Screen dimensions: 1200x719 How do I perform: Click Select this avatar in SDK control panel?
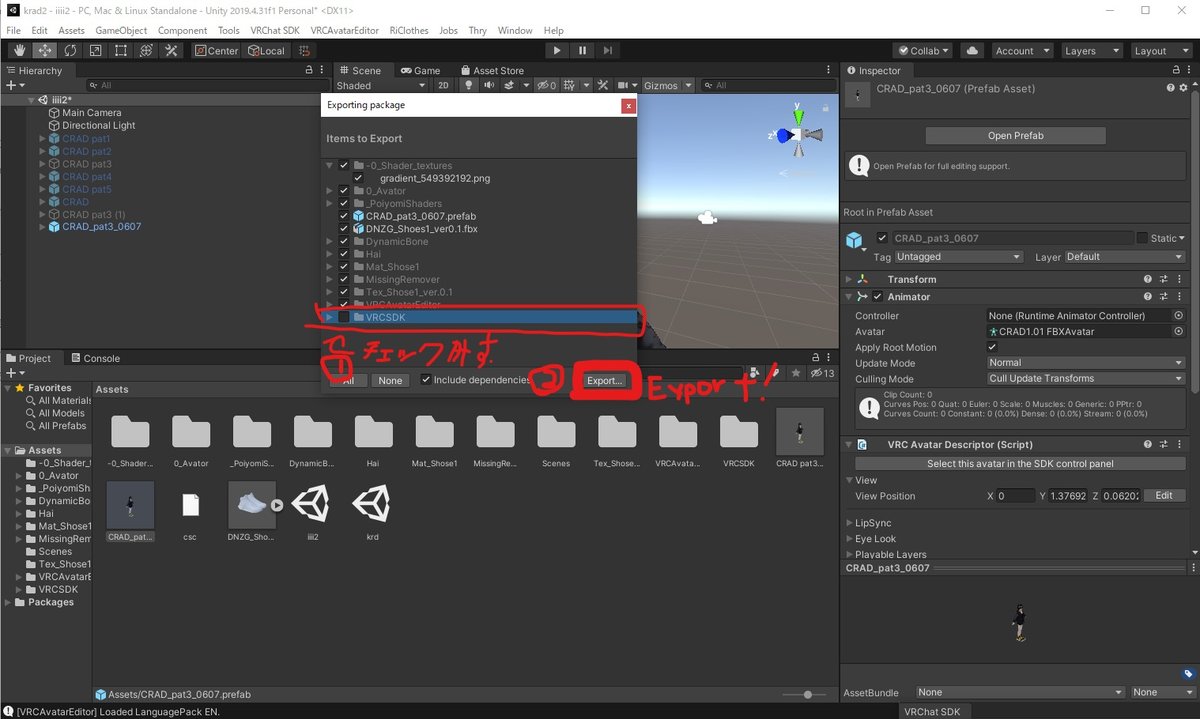1020,464
